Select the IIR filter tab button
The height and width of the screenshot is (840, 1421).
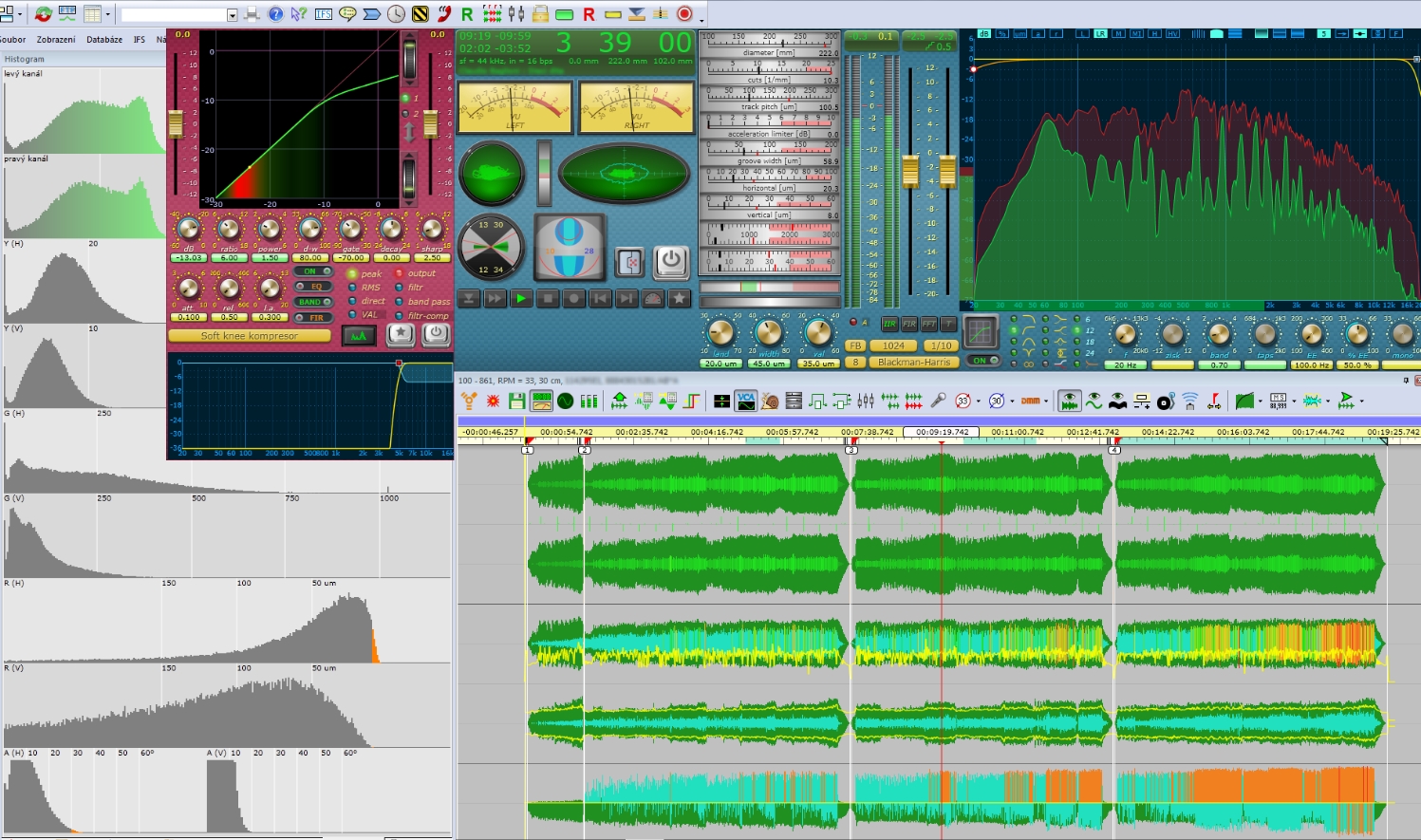coord(889,324)
